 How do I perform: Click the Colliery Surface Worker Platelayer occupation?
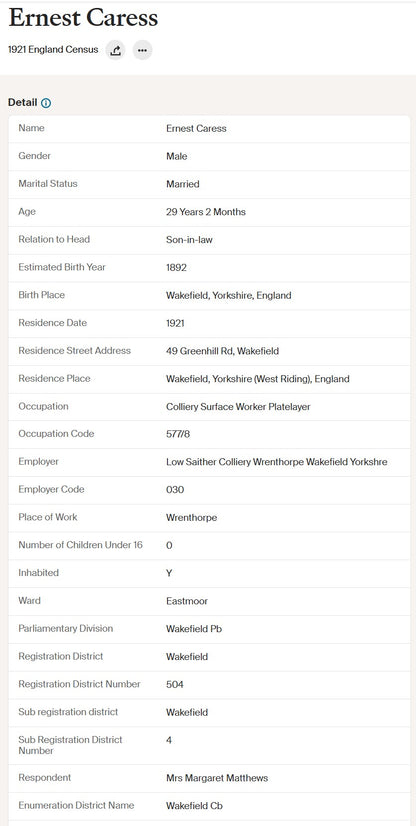click(238, 407)
